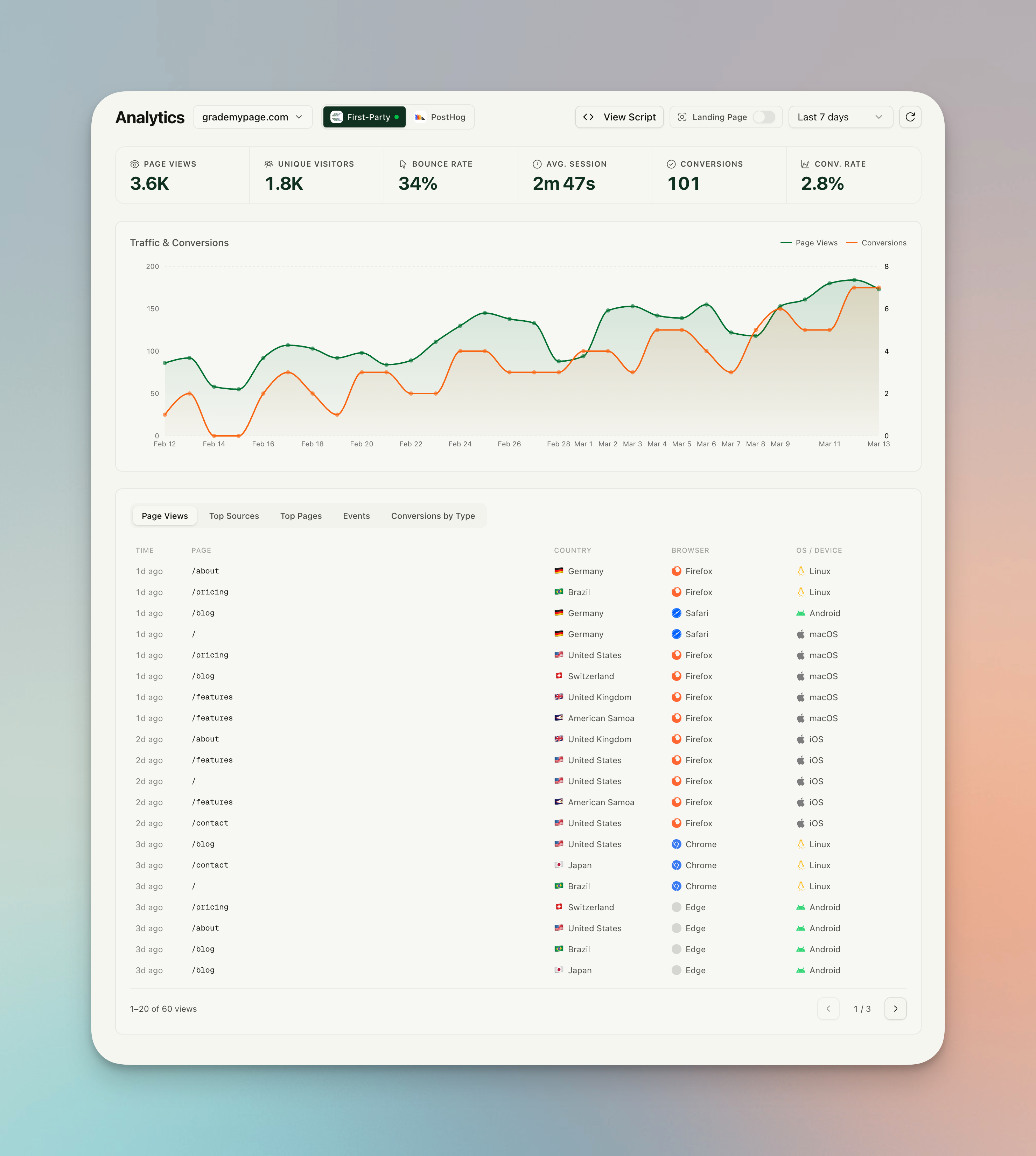Select the First-Party data source
The image size is (1036, 1156).
point(364,117)
